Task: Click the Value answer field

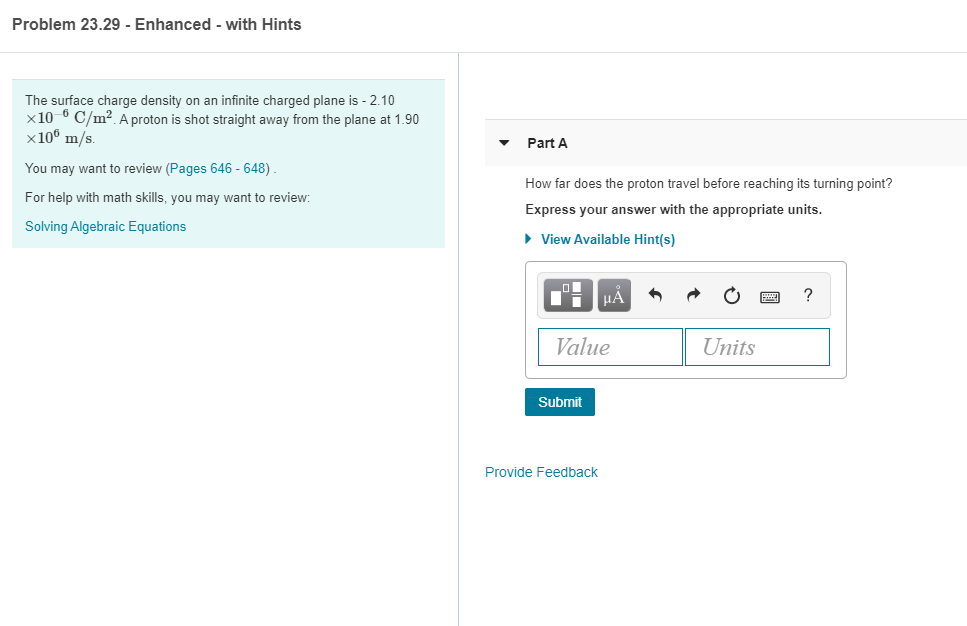Action: [x=611, y=347]
